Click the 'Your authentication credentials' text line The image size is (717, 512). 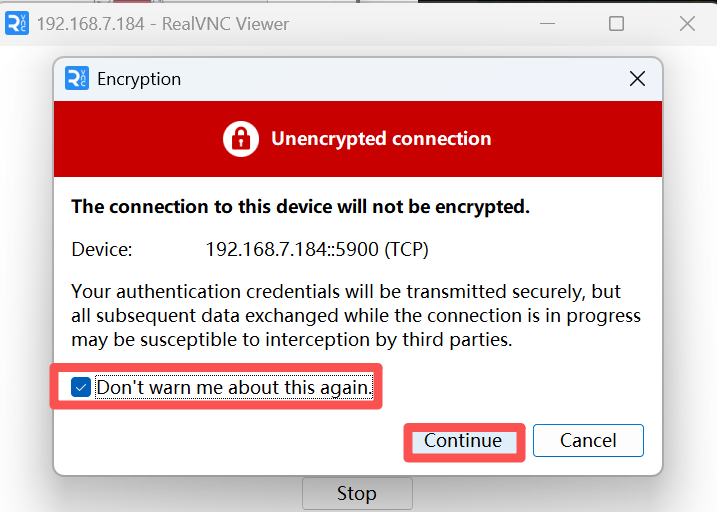[x=346, y=292]
